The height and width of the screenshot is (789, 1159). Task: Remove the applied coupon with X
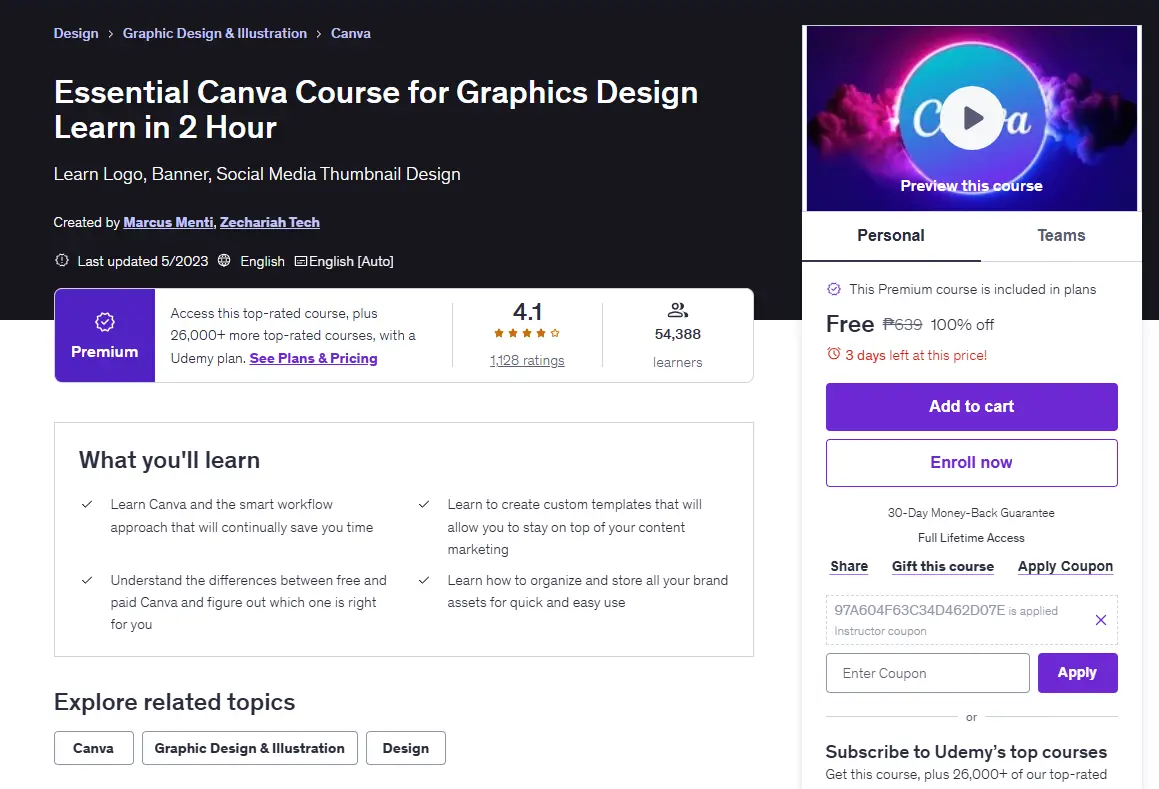(x=1101, y=620)
